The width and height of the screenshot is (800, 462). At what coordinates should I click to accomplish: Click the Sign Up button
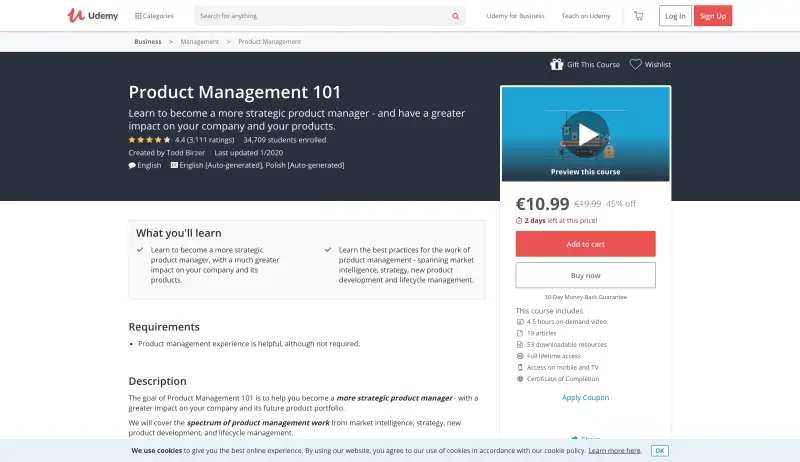coord(713,16)
